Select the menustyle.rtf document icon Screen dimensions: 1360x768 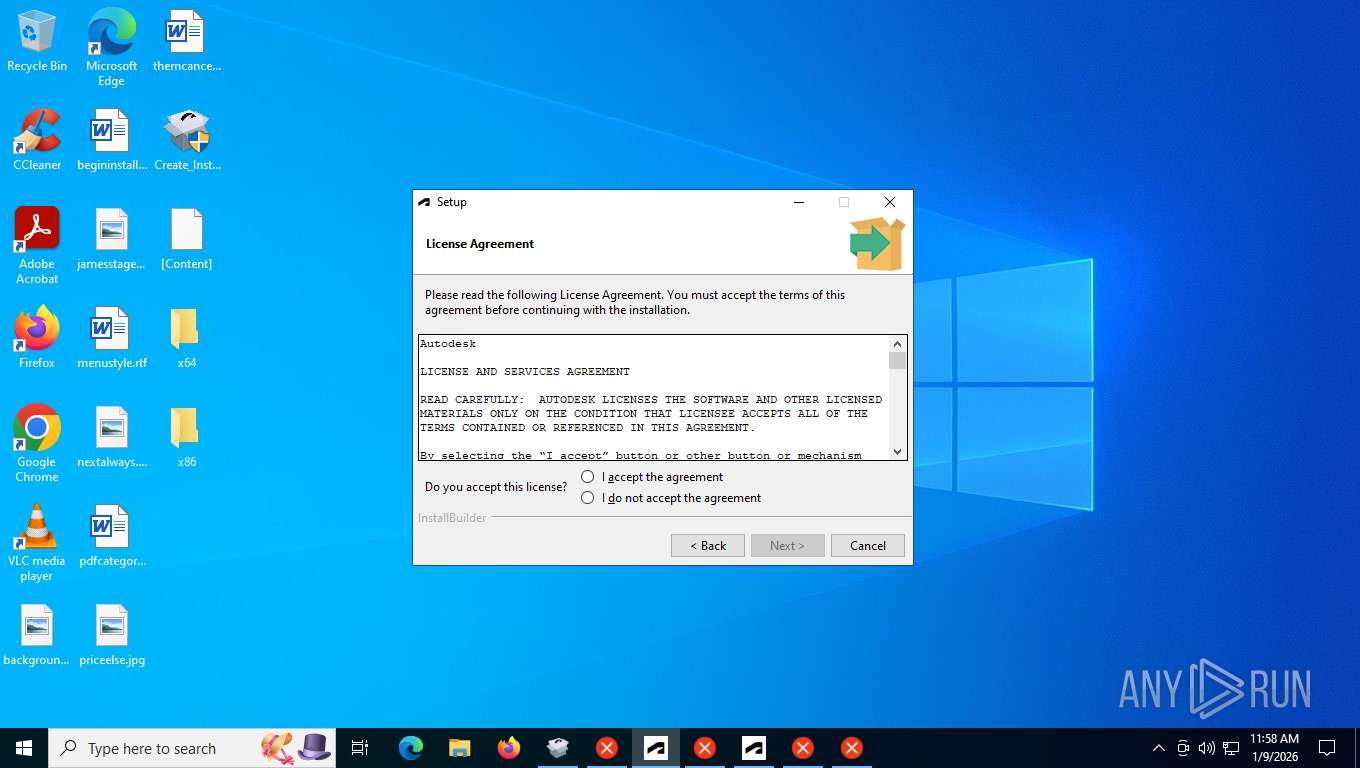click(x=112, y=339)
